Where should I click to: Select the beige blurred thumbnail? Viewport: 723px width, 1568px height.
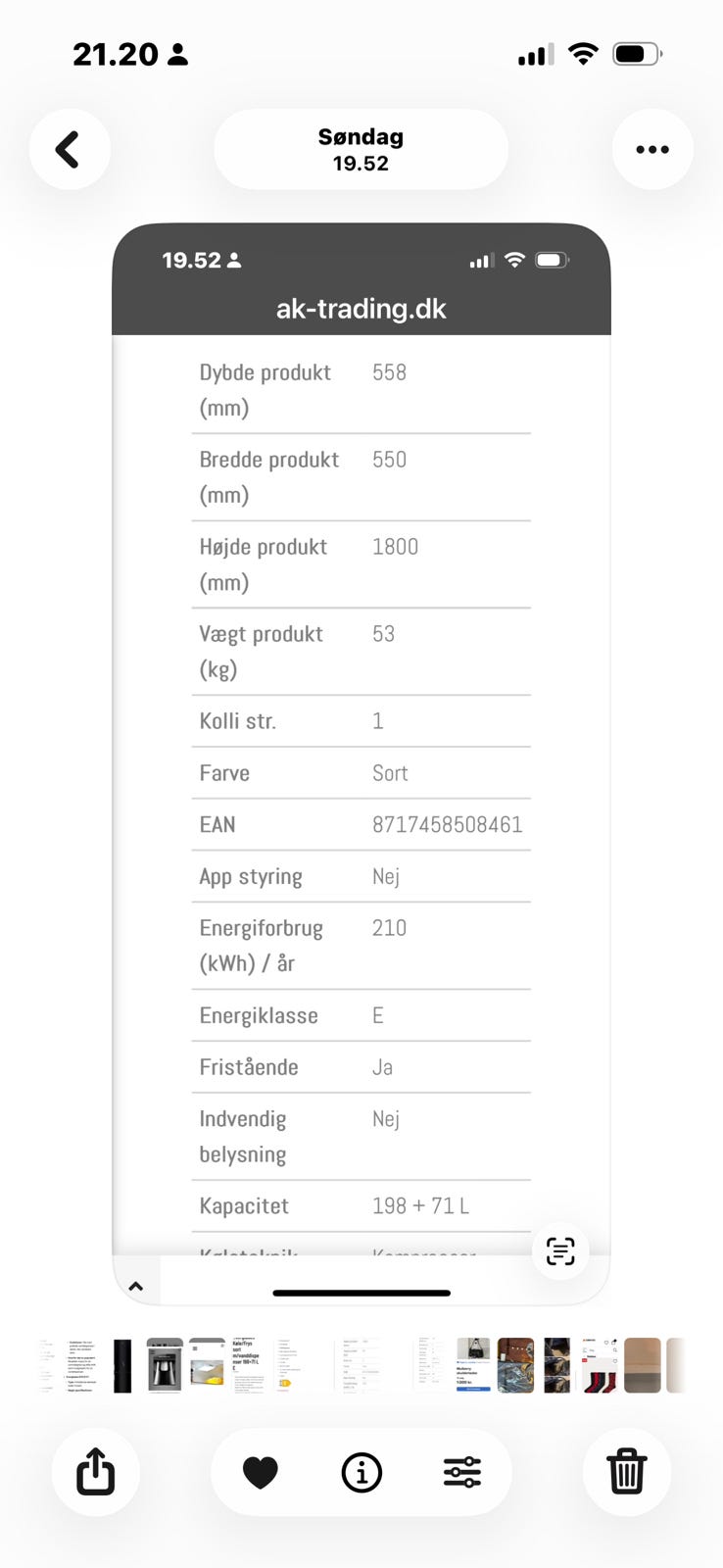[642, 1365]
